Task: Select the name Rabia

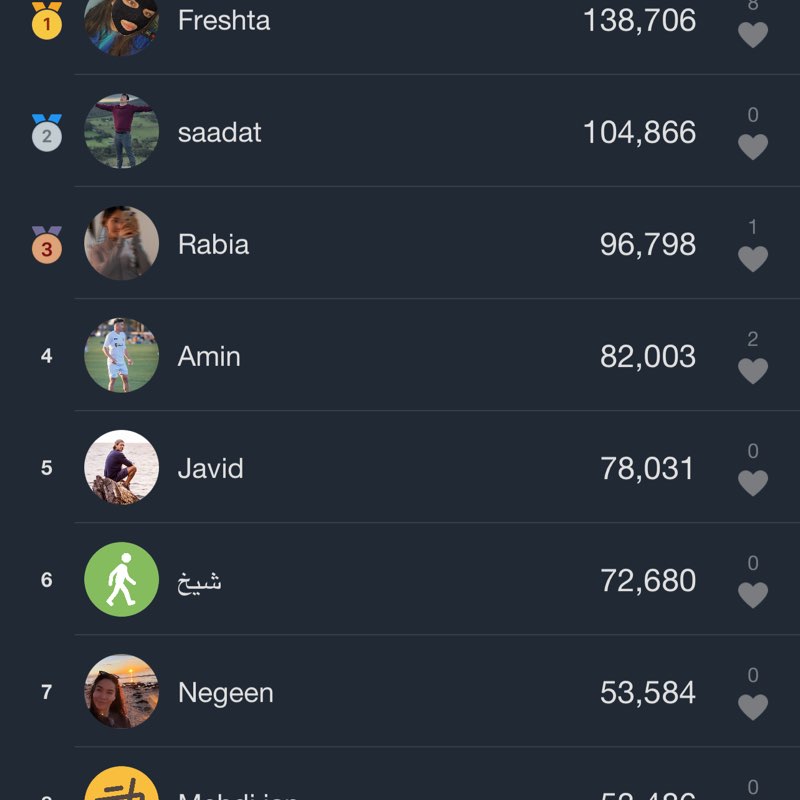Action: 213,244
